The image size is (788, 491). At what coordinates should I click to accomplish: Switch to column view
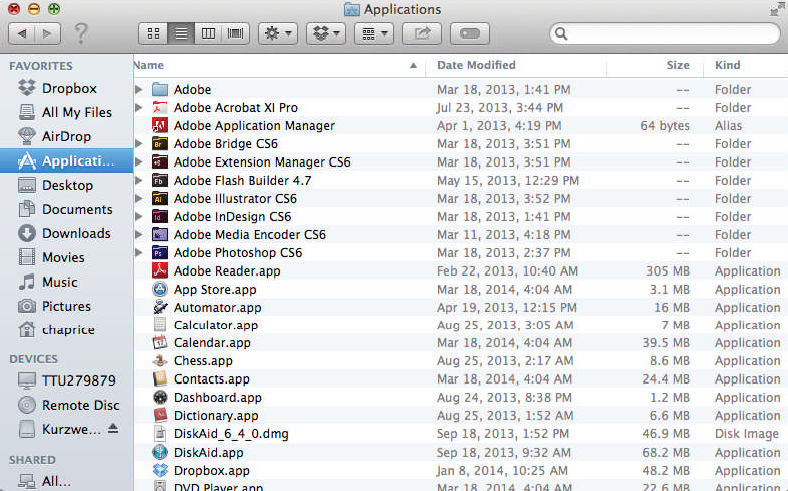coord(208,34)
